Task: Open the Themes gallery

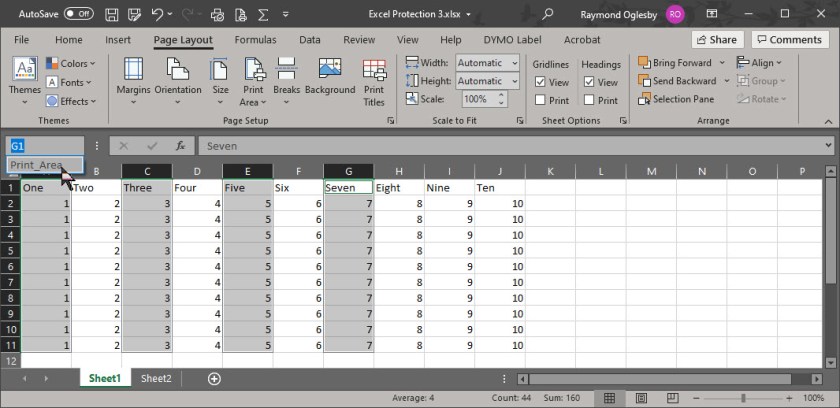Action: 25,82
